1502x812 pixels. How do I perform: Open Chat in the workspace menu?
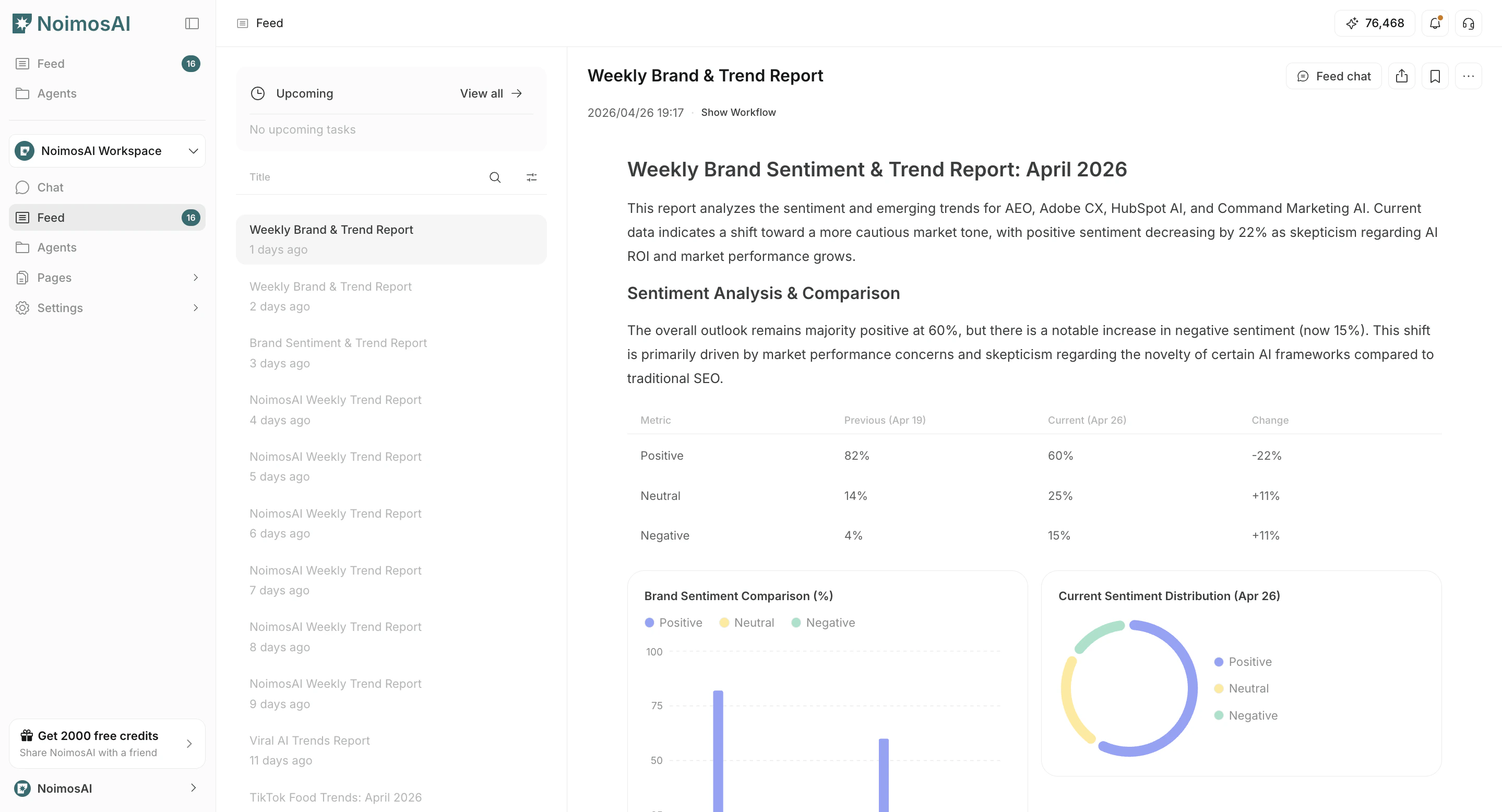[x=108, y=187]
